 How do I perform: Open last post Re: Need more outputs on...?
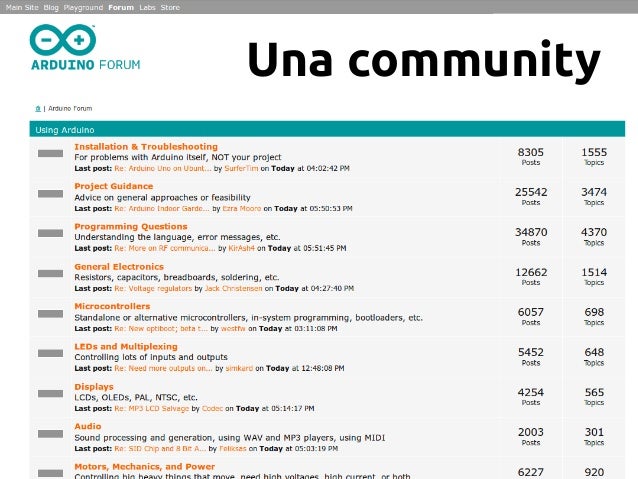163,368
